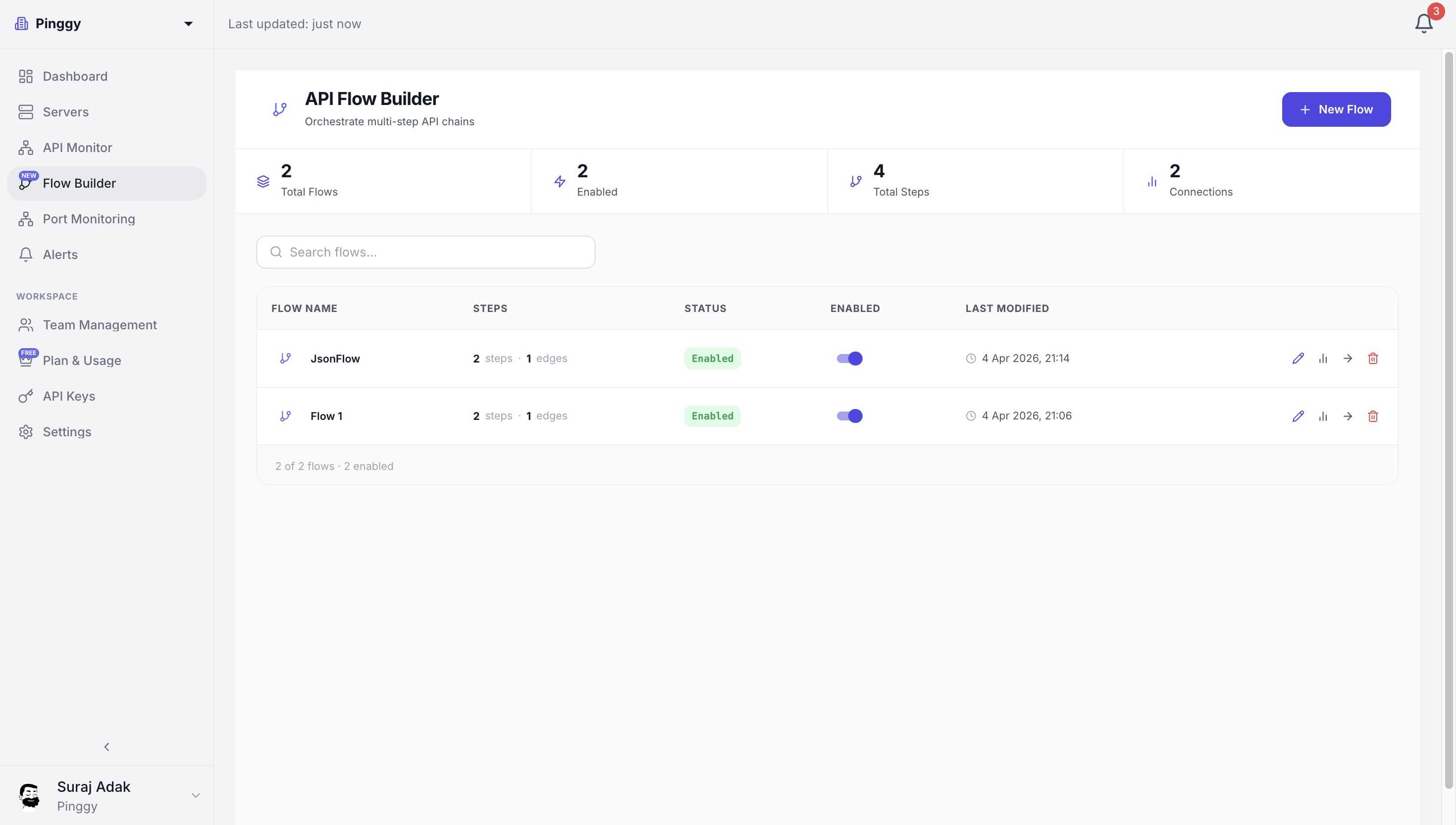Click the LAST MODIFIED column header

pyautogui.click(x=1007, y=308)
